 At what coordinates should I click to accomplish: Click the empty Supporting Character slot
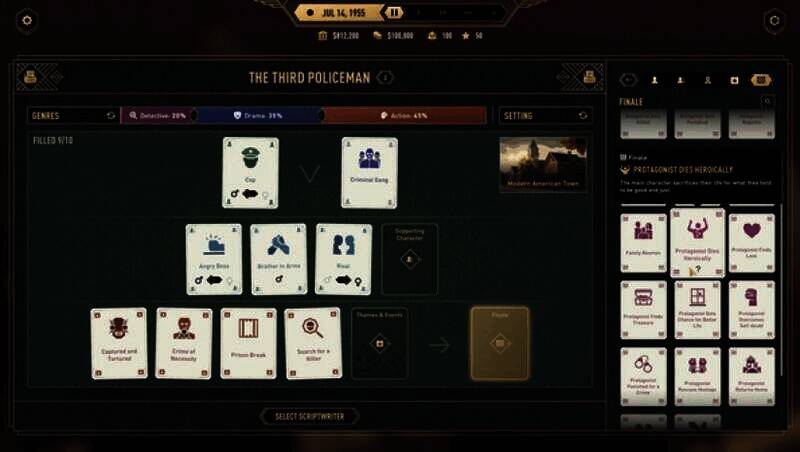tap(409, 259)
